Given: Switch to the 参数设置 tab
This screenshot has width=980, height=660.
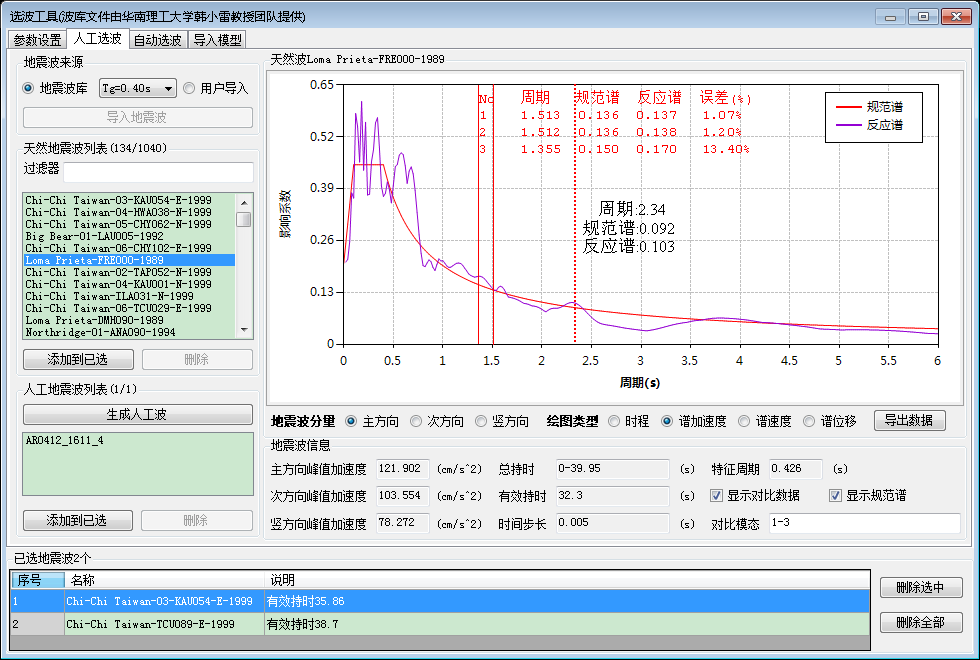Looking at the screenshot, I should pos(37,40).
